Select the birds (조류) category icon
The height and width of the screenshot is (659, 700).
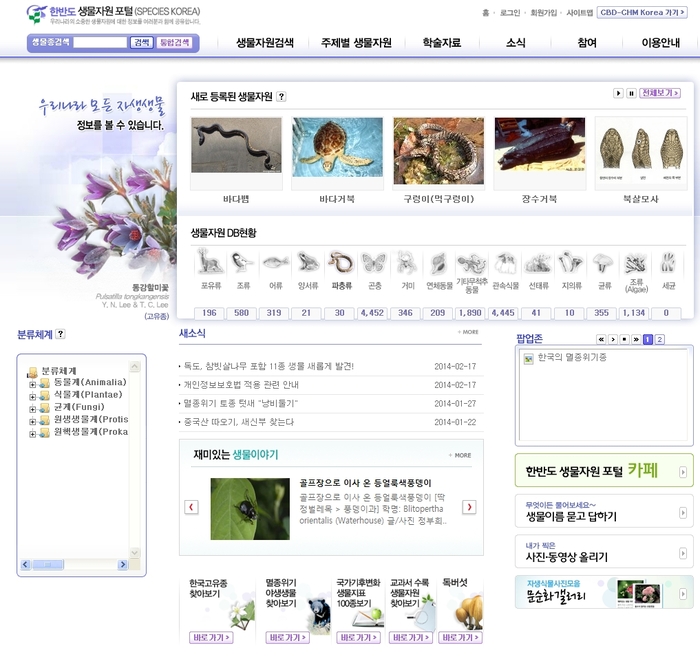(241, 263)
